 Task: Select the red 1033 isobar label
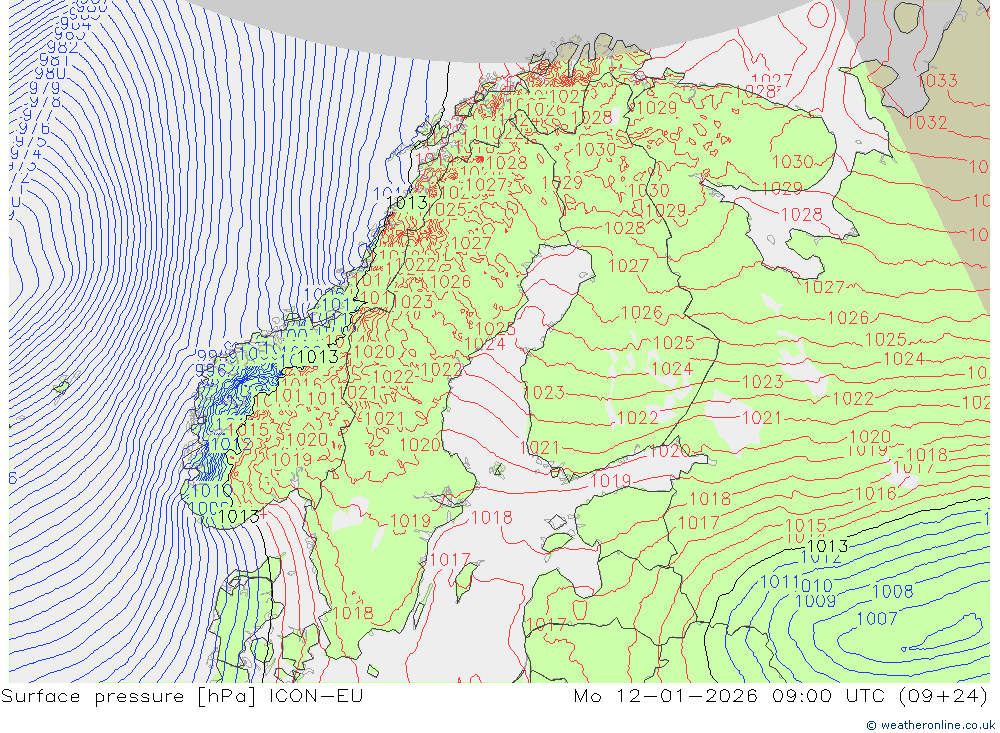coord(938,80)
